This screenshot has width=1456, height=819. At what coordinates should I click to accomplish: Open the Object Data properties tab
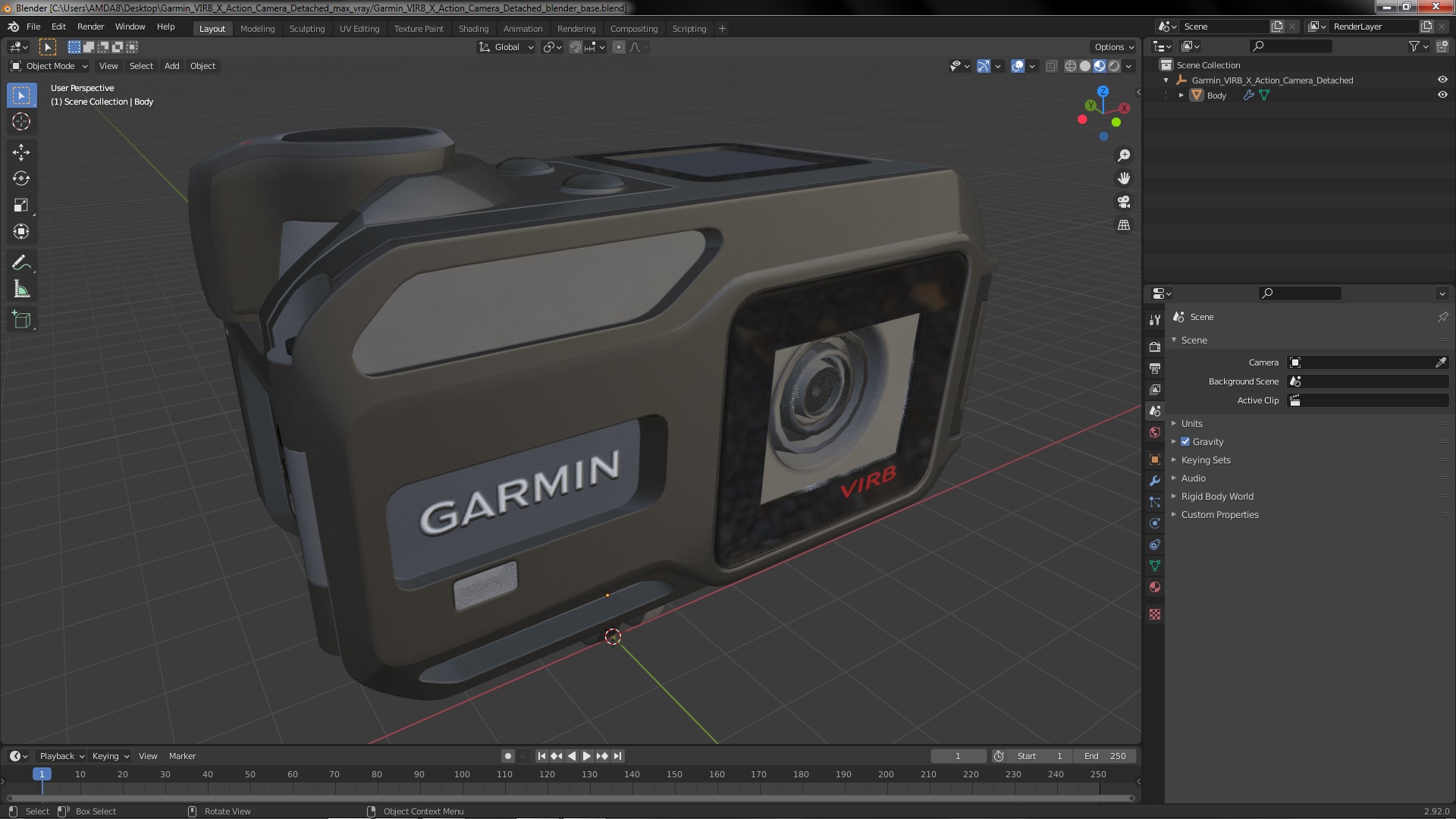[x=1155, y=566]
